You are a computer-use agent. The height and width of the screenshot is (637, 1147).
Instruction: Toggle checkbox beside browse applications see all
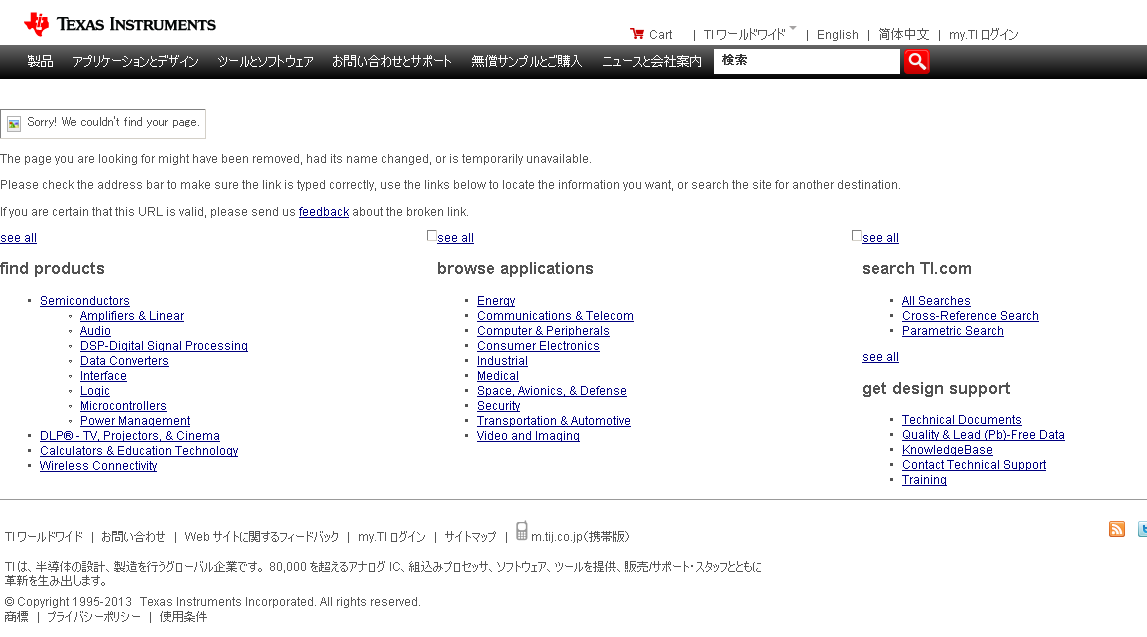pos(432,235)
